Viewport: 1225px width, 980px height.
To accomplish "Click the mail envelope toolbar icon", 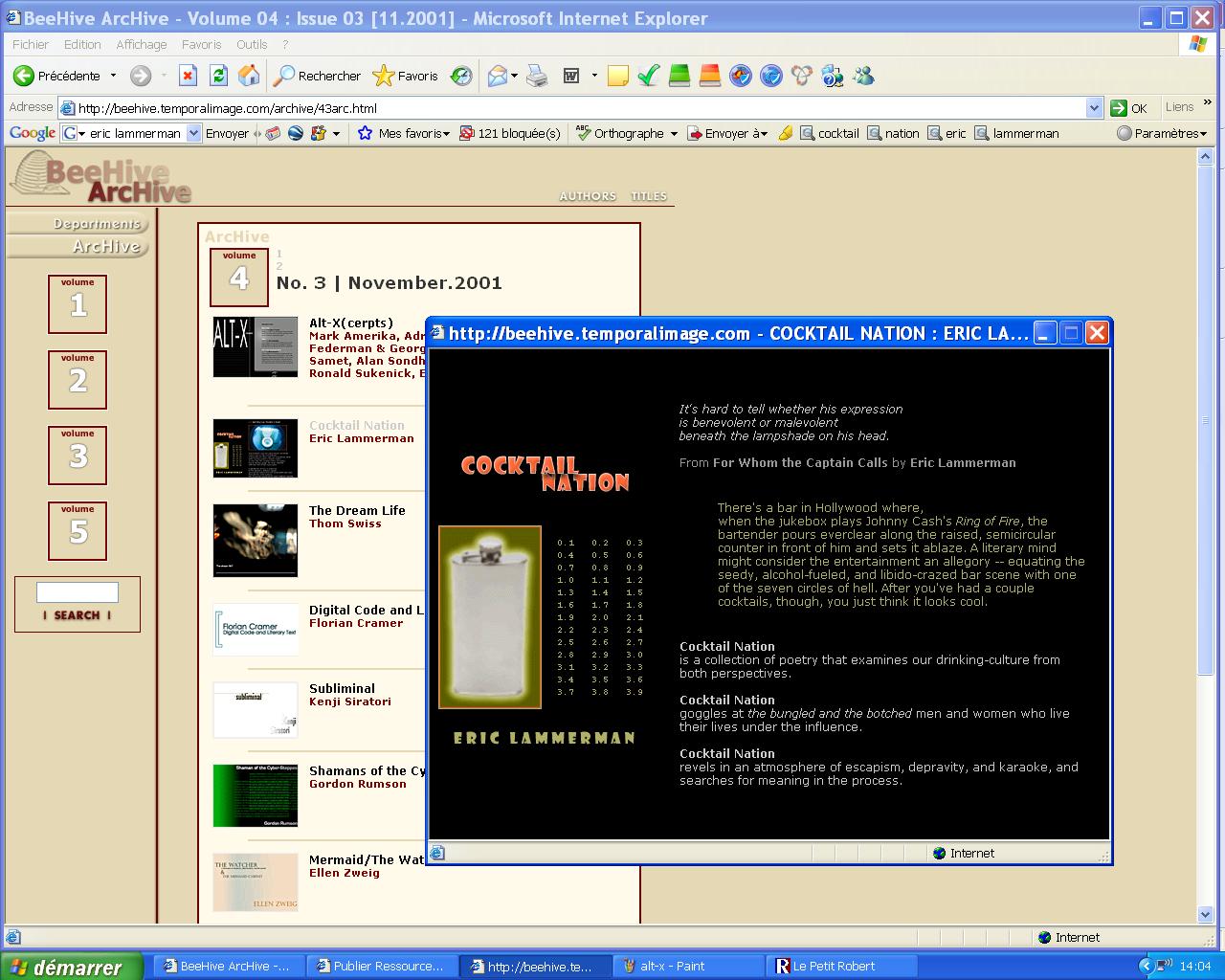I will coord(497,76).
